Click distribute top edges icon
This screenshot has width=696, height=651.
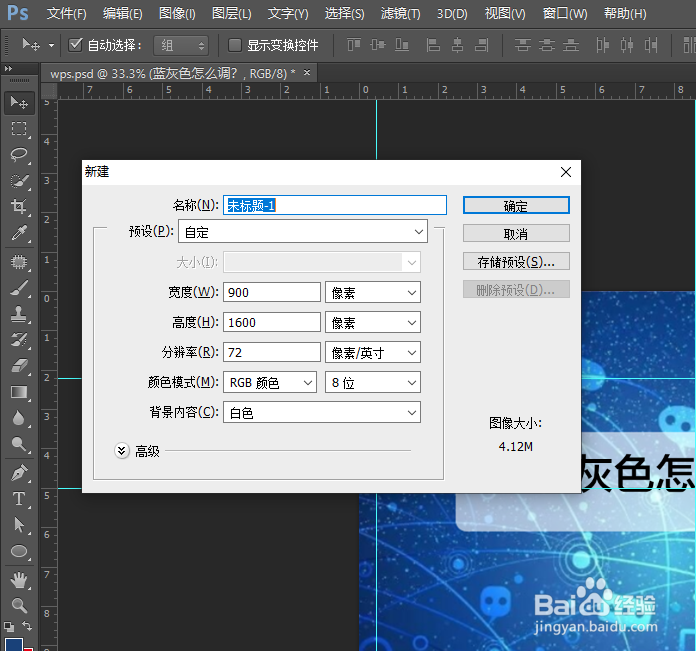[522, 45]
